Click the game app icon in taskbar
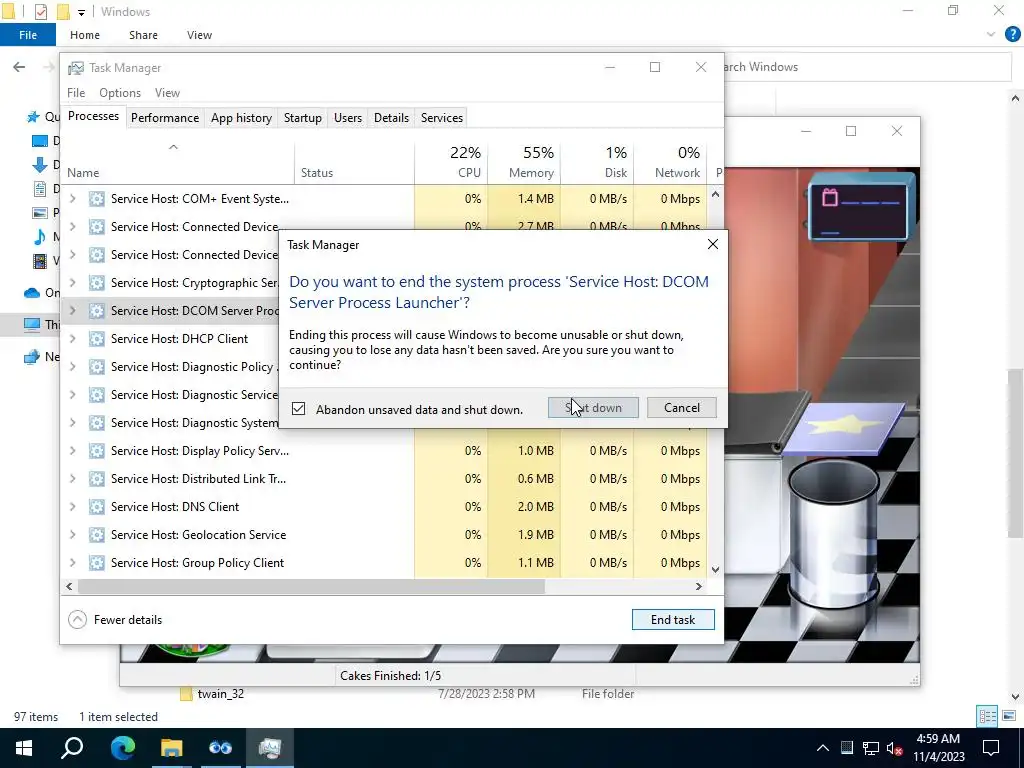This screenshot has width=1024, height=768. [221, 748]
